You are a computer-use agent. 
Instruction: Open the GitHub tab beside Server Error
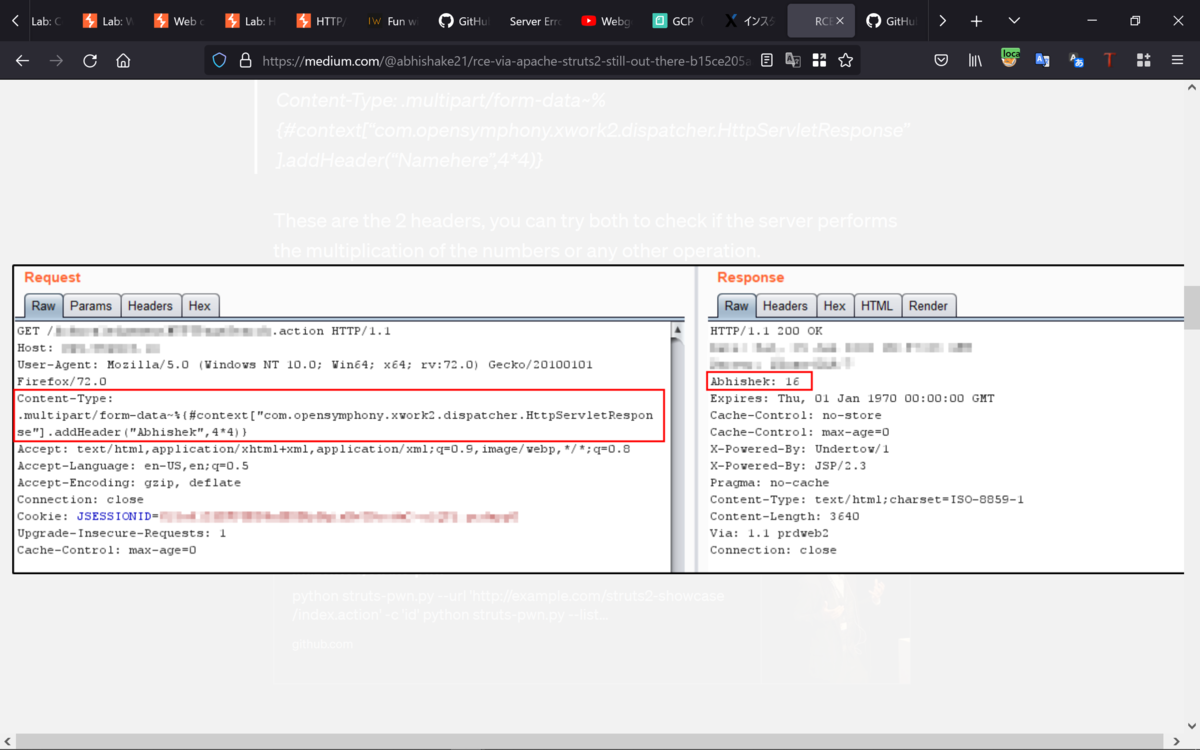(465, 21)
